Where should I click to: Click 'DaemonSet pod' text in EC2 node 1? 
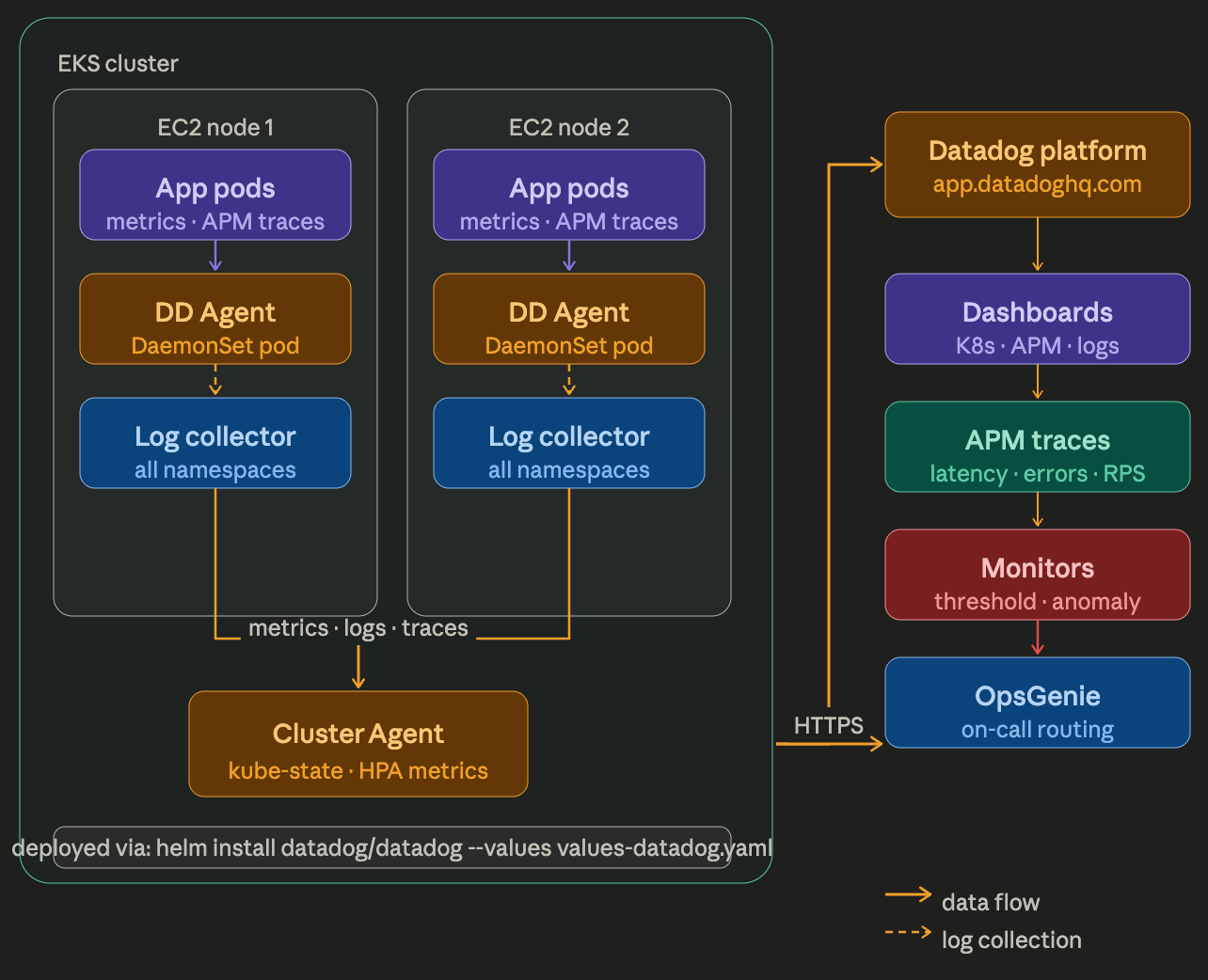coord(215,346)
